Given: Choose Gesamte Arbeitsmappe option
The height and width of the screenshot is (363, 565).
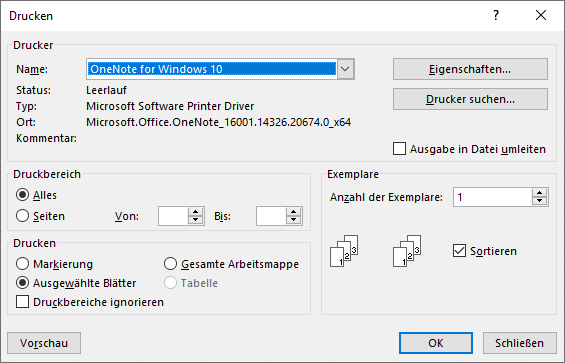Looking at the screenshot, I should pyautogui.click(x=170, y=264).
